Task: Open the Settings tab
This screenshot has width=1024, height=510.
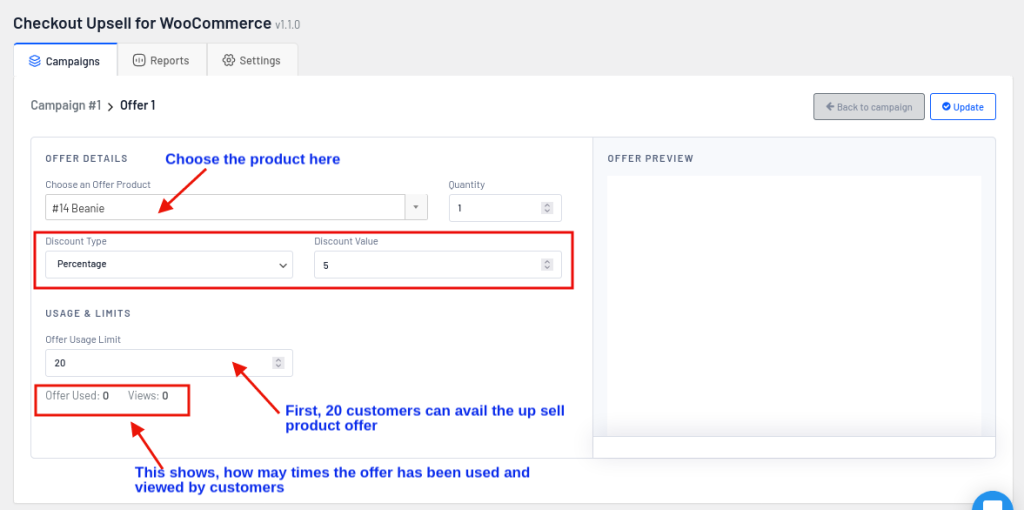Action: (252, 60)
